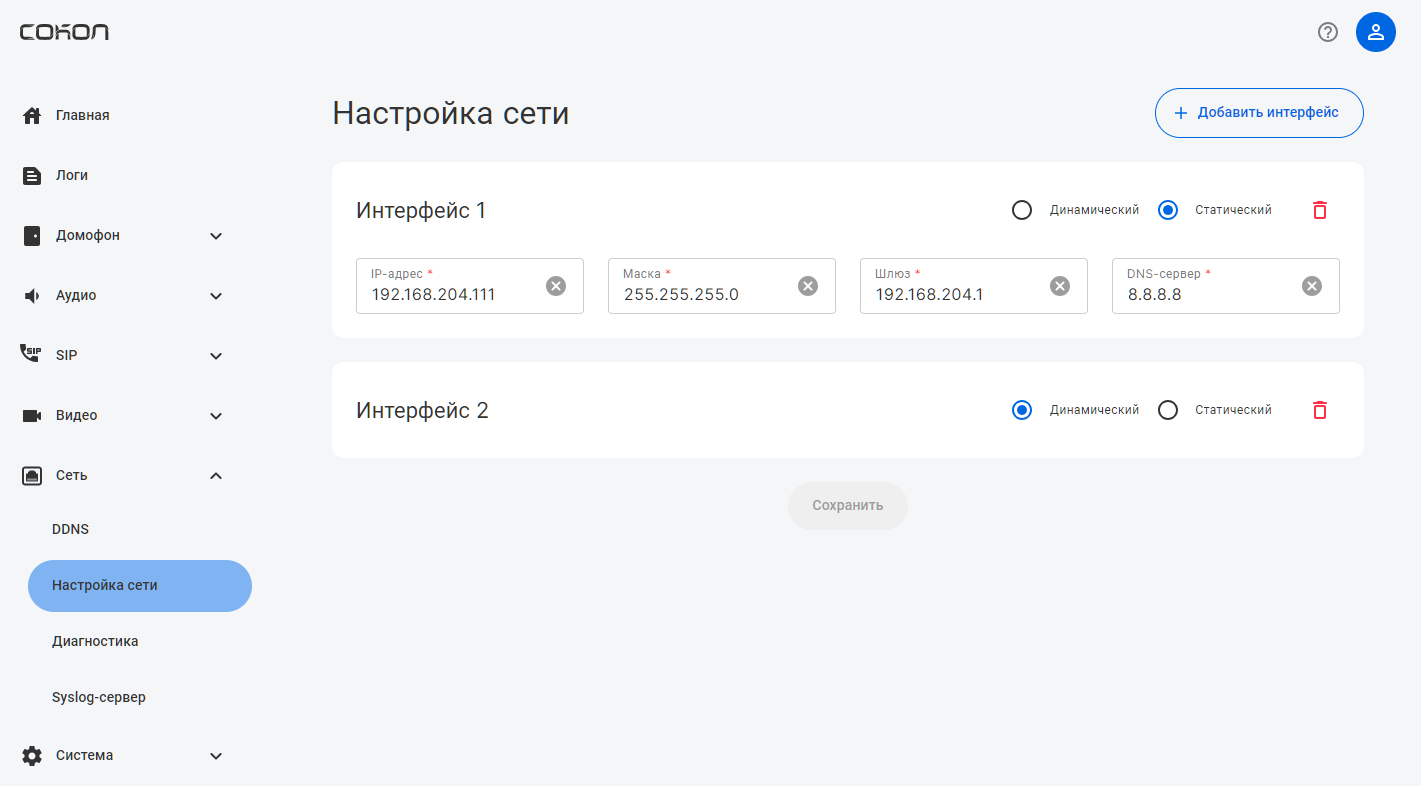The width and height of the screenshot is (1421, 786).
Task: Open Syslog-сервер in the sidebar
Action: click(99, 697)
